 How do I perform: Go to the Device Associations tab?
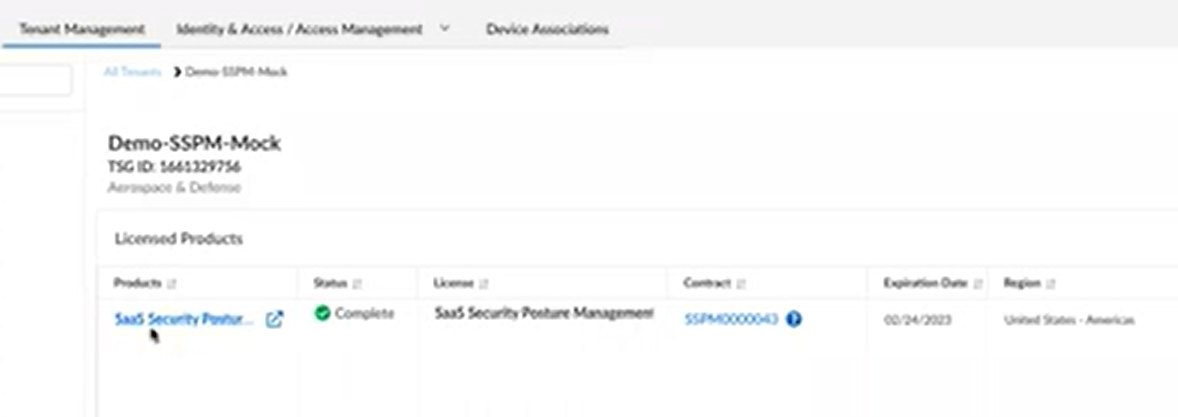coord(547,29)
